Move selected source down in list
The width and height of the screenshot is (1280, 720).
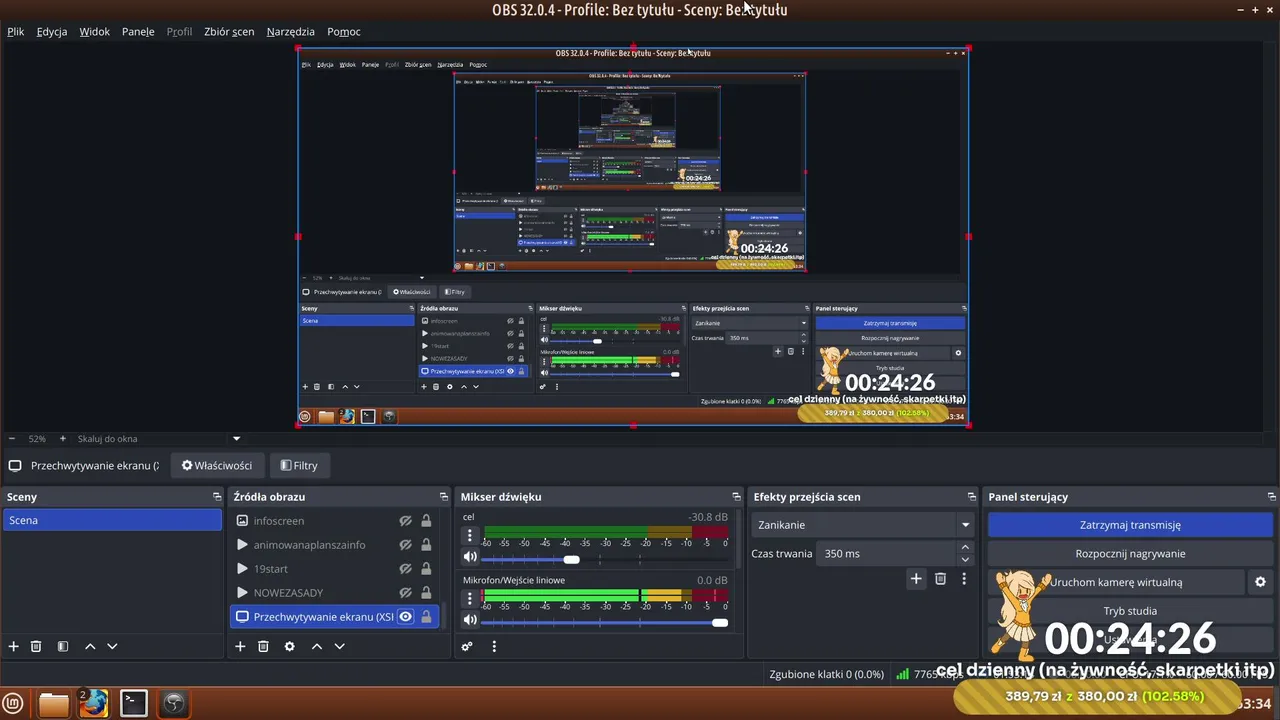coord(339,646)
